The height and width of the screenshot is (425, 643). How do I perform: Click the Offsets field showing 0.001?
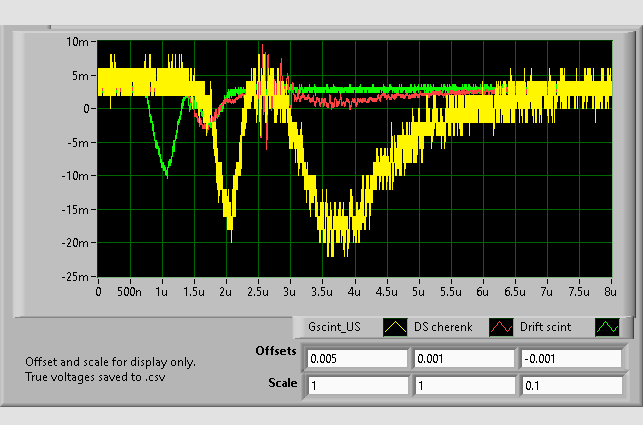point(463,358)
